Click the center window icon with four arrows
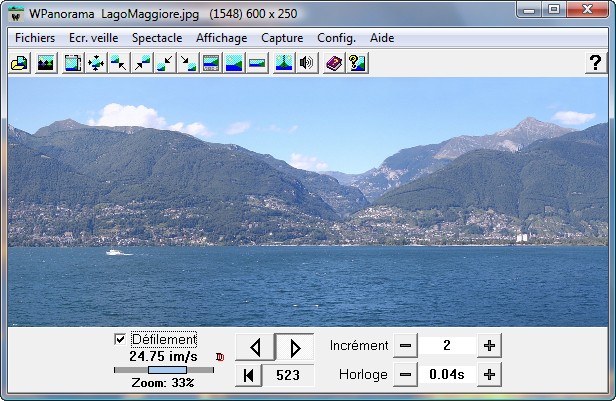 pyautogui.click(x=96, y=63)
